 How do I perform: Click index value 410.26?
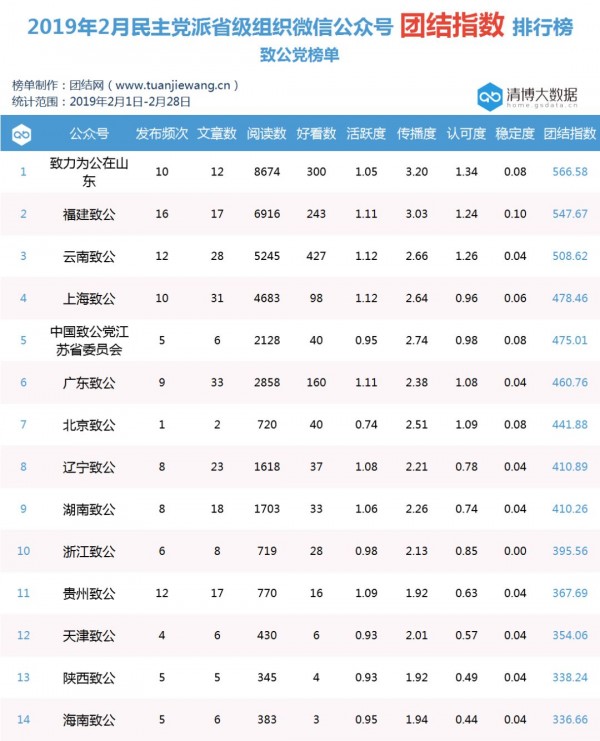(570, 508)
